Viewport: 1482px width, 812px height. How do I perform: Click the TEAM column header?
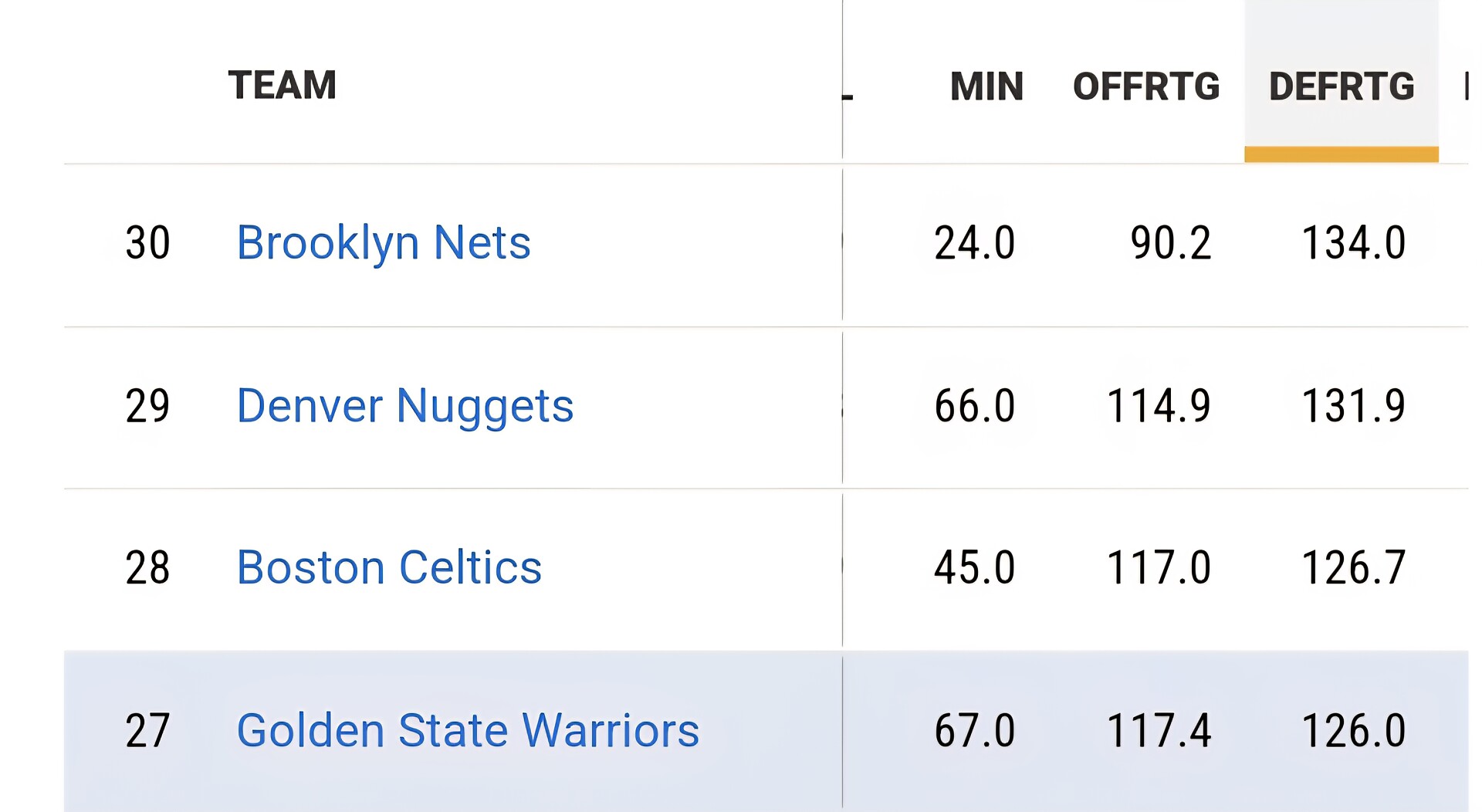click(x=283, y=85)
